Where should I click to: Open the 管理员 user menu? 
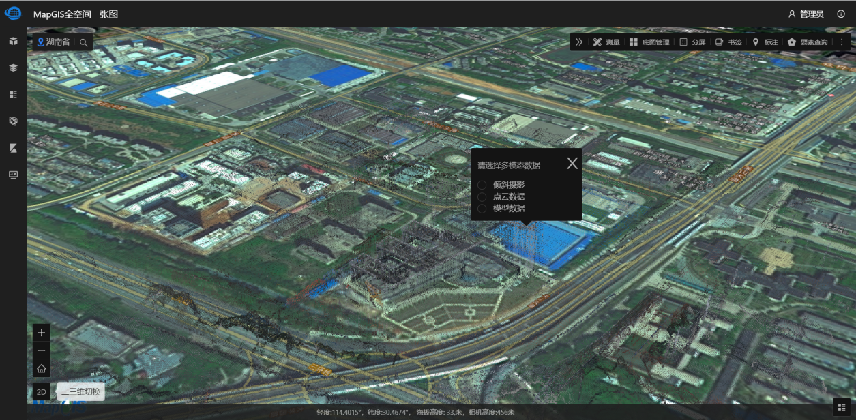[x=806, y=14]
